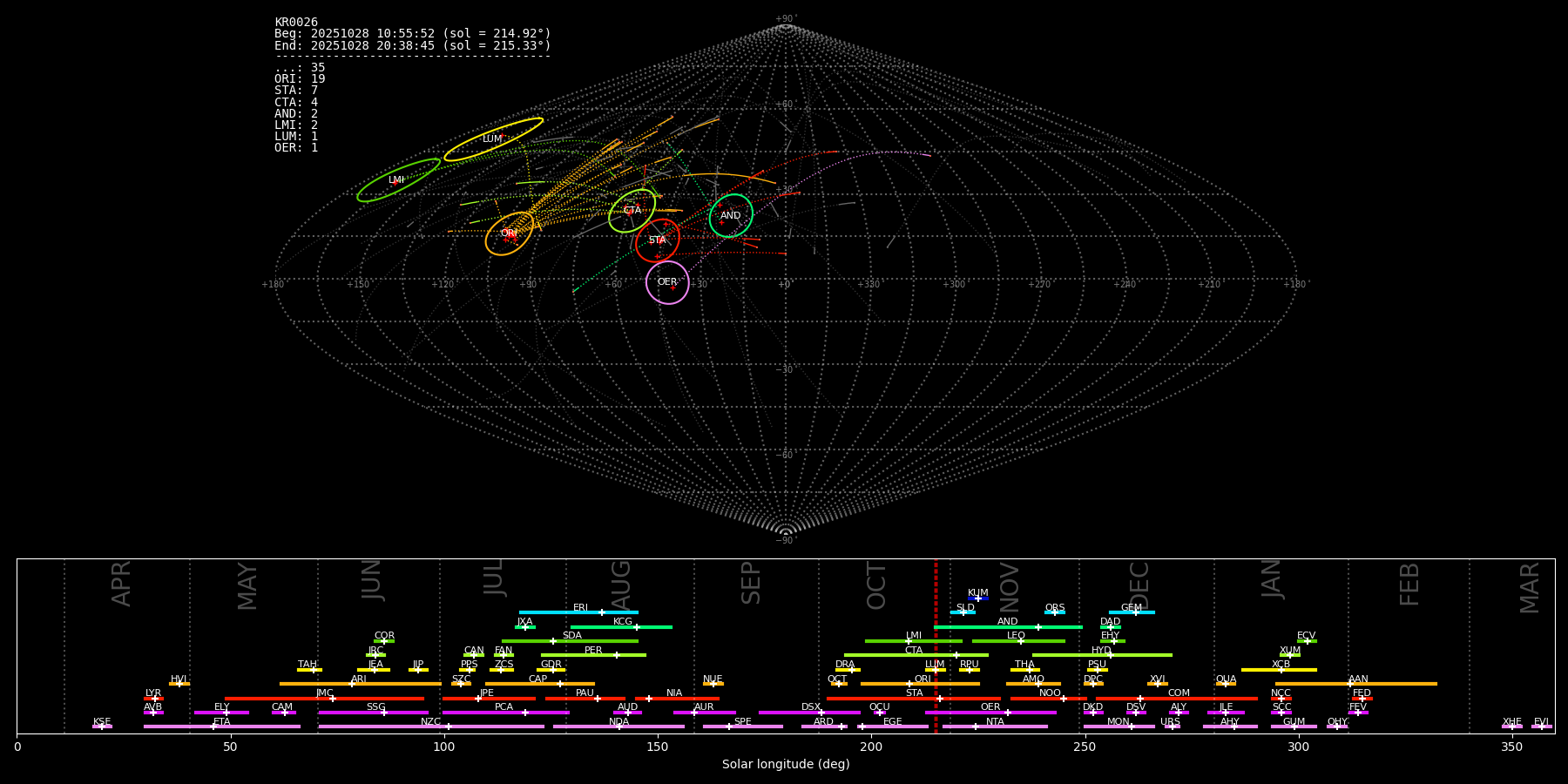
Task: Select the cyan GEM shower bar
Action: pos(1132,612)
